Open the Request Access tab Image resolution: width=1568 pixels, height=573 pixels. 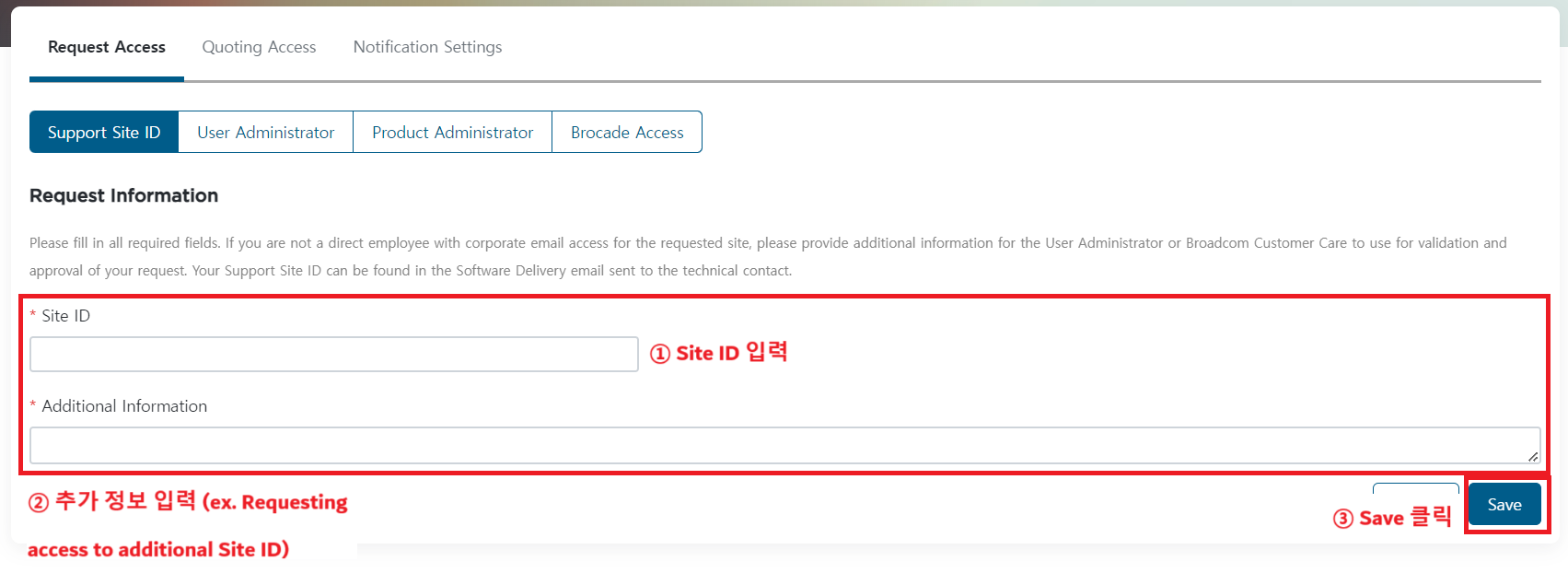107,47
